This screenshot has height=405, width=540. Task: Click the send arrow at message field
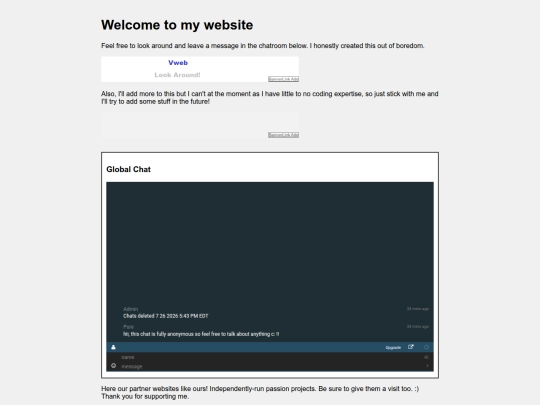coord(427,366)
